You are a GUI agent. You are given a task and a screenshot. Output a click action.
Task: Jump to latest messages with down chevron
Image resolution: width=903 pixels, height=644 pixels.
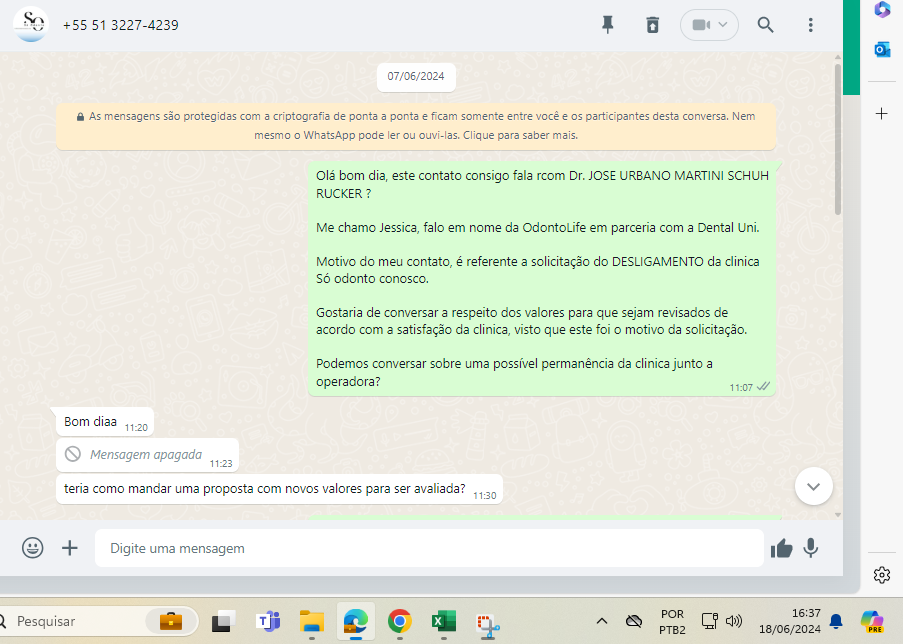coord(813,486)
